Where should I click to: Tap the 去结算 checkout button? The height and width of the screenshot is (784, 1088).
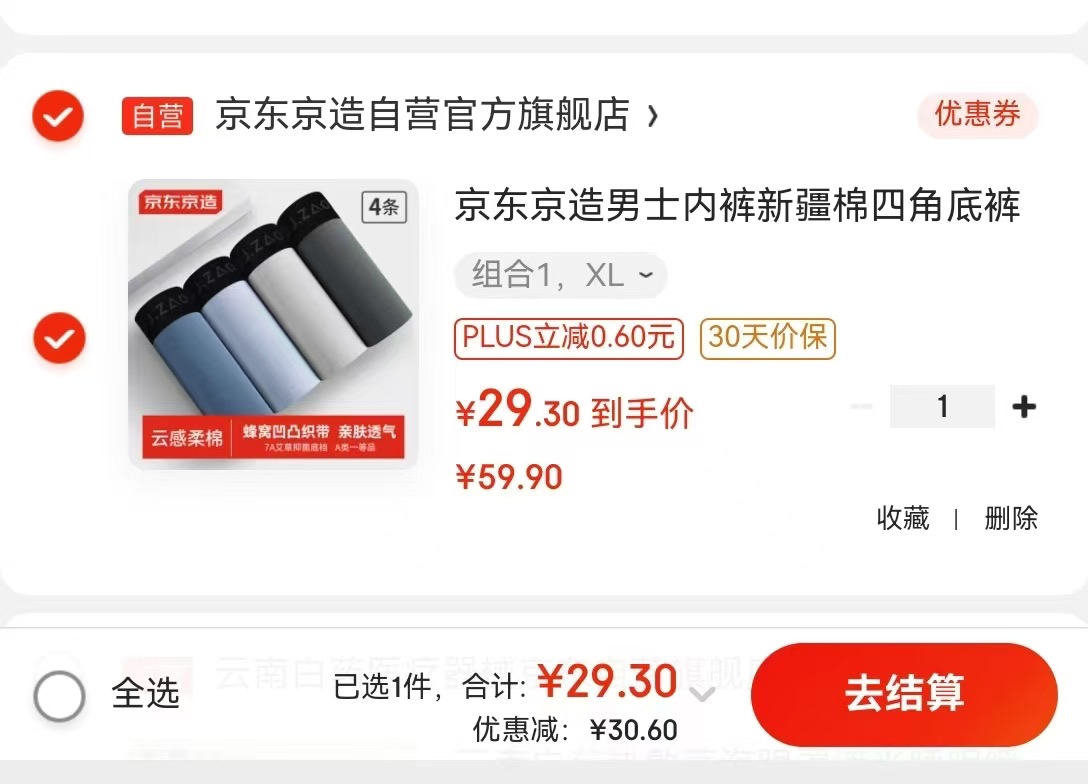point(904,693)
